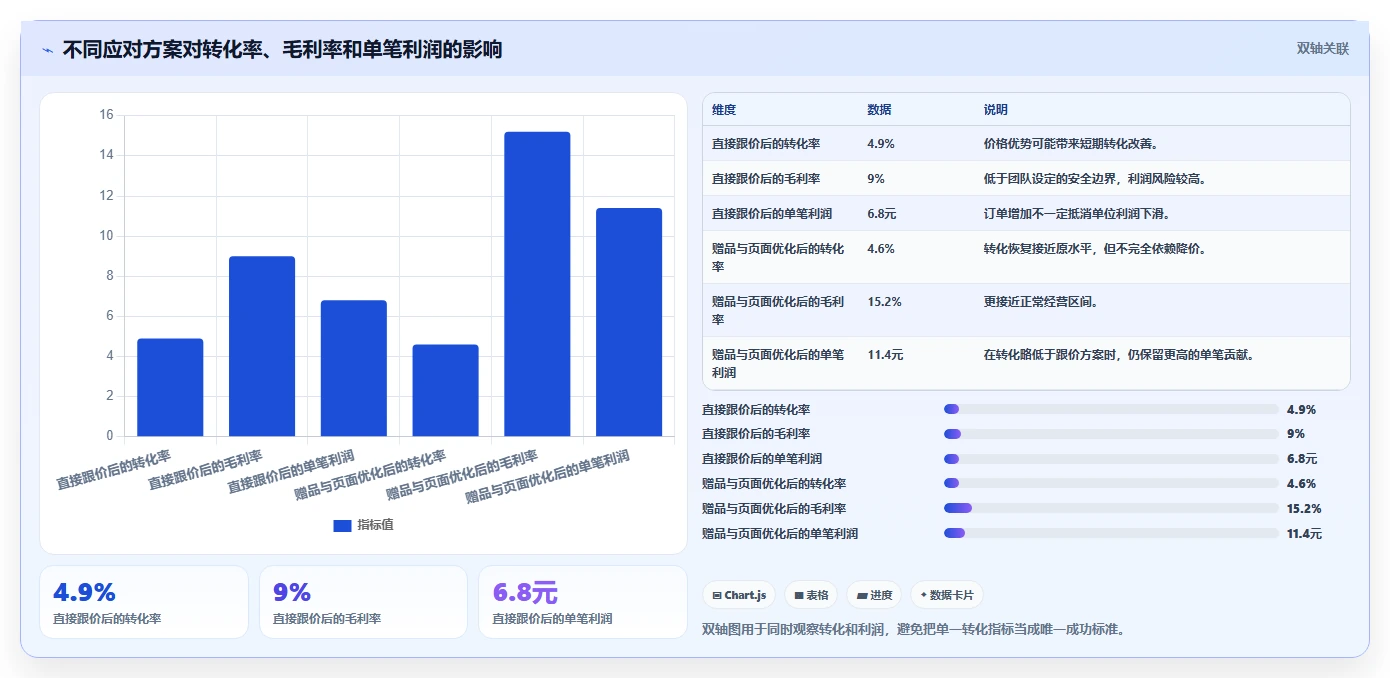Click the note 价格优势可能带来短期转化改善。
The width and height of the screenshot is (1390, 678).
[x=1075, y=144]
